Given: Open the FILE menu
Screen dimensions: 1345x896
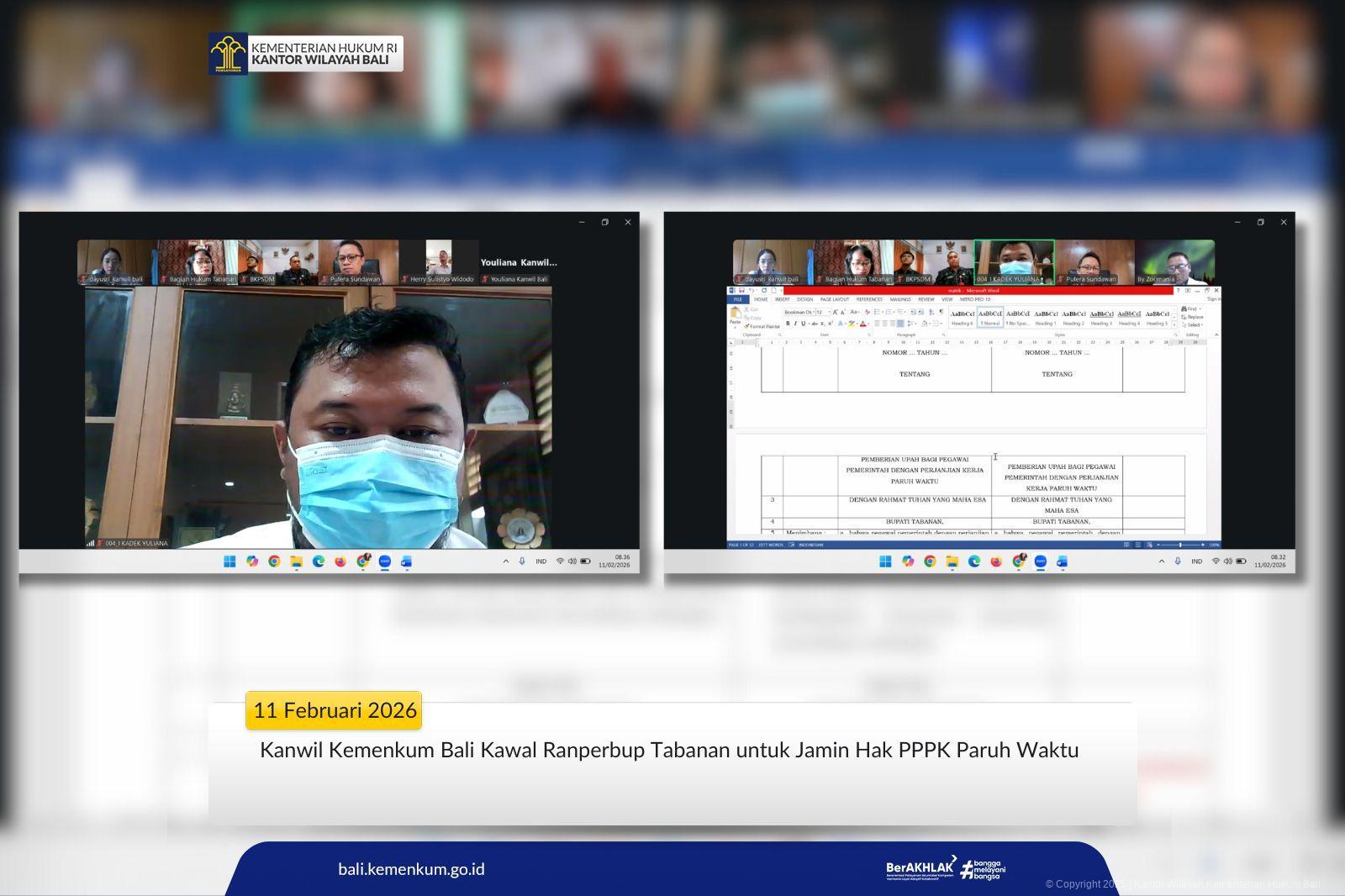Looking at the screenshot, I should point(737,299).
